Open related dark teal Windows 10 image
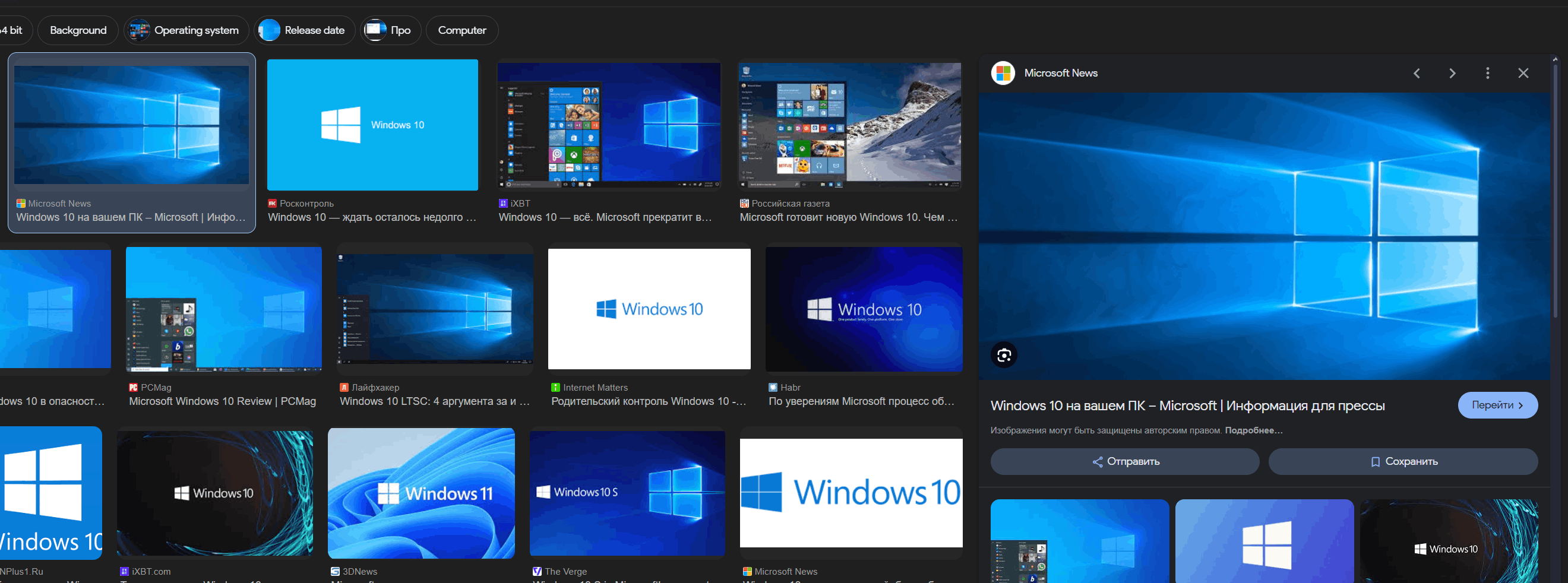Screen dimensions: 1568x583 (x=1449, y=541)
